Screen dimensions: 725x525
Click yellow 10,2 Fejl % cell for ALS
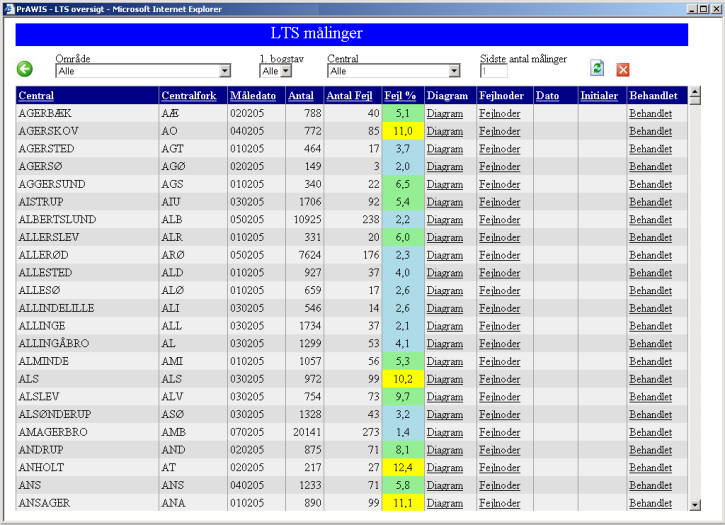[x=403, y=379]
